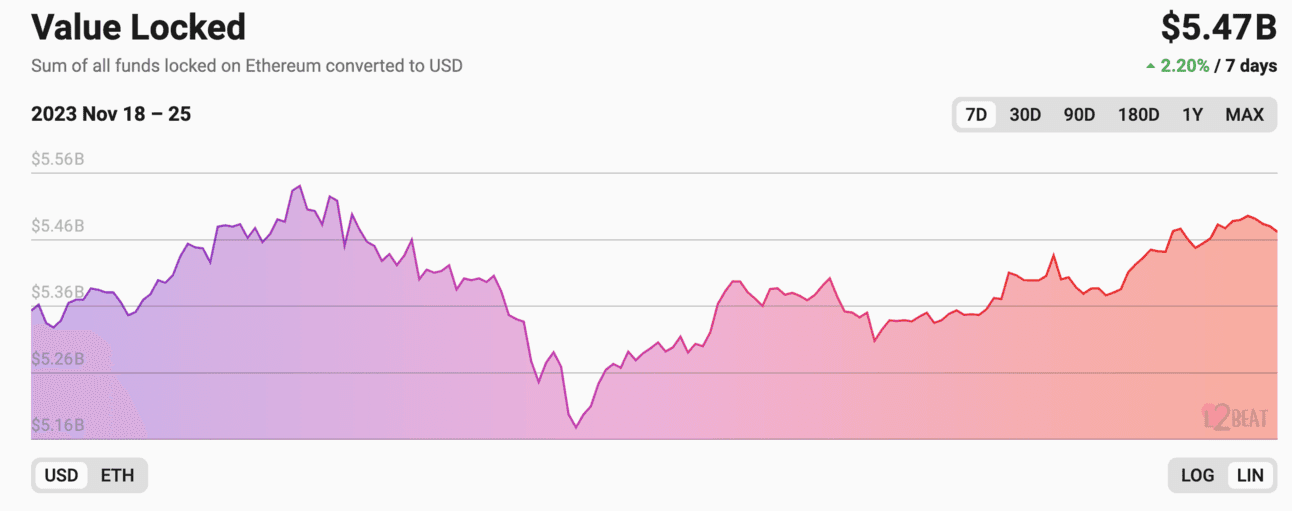Show the MAX time range

[1245, 115]
